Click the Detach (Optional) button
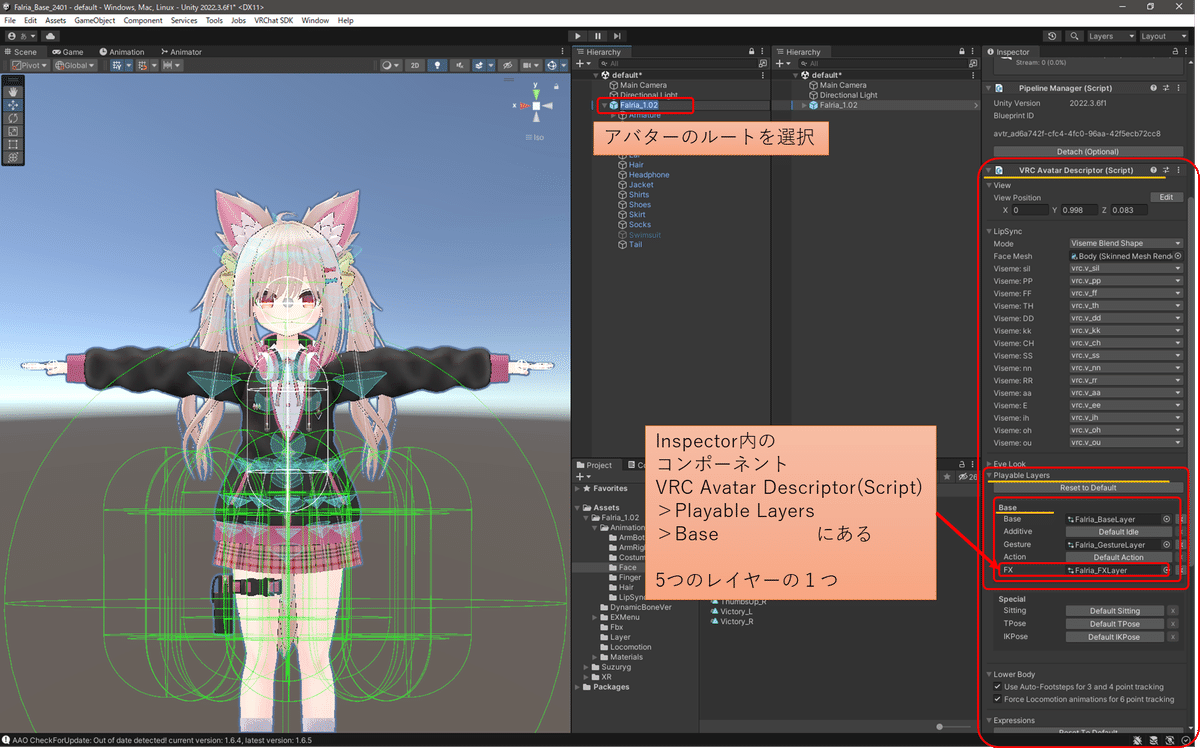1200x748 pixels. tap(1086, 151)
